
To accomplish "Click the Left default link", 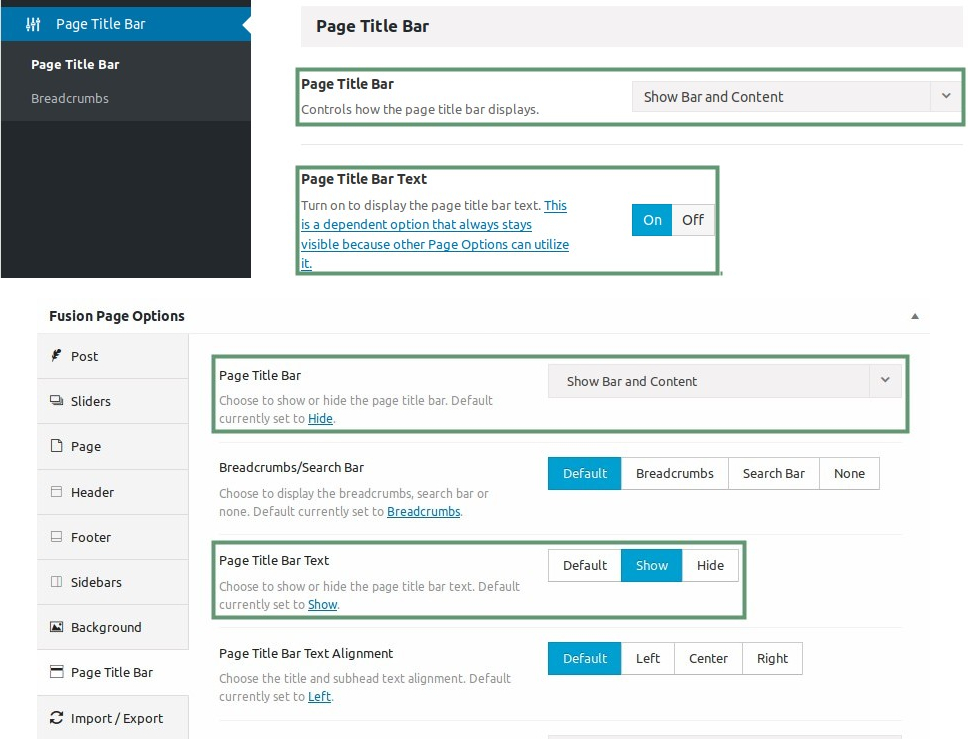I will [x=319, y=697].
